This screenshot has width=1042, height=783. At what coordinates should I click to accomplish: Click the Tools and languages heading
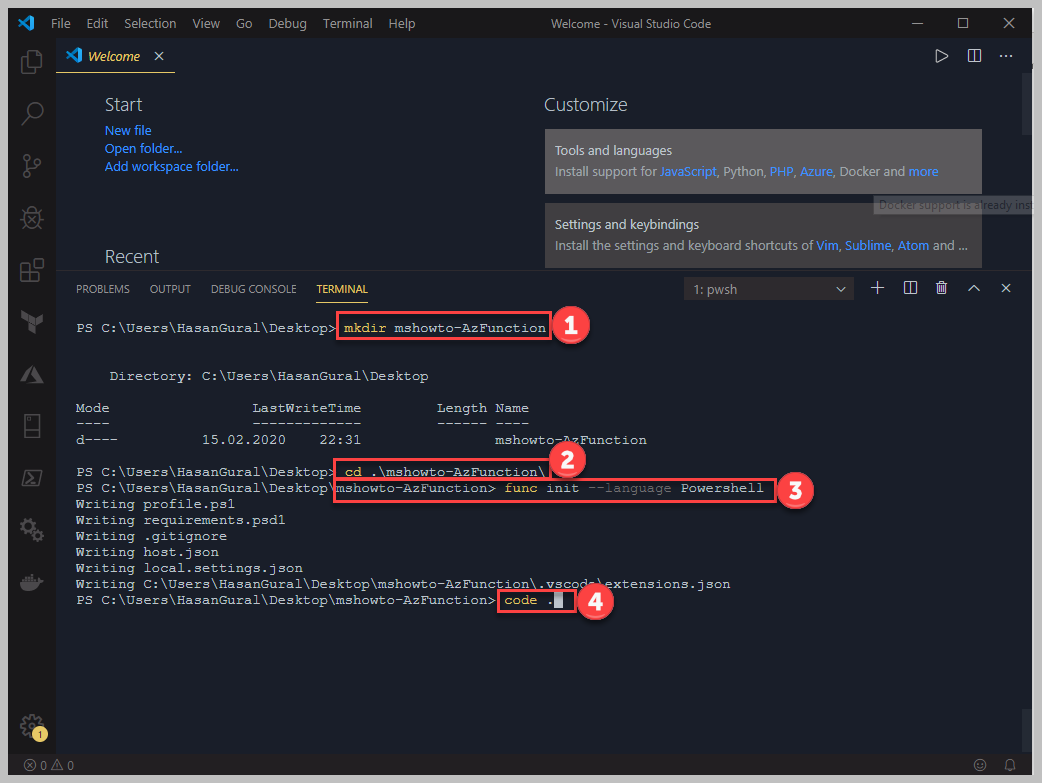click(x=613, y=150)
